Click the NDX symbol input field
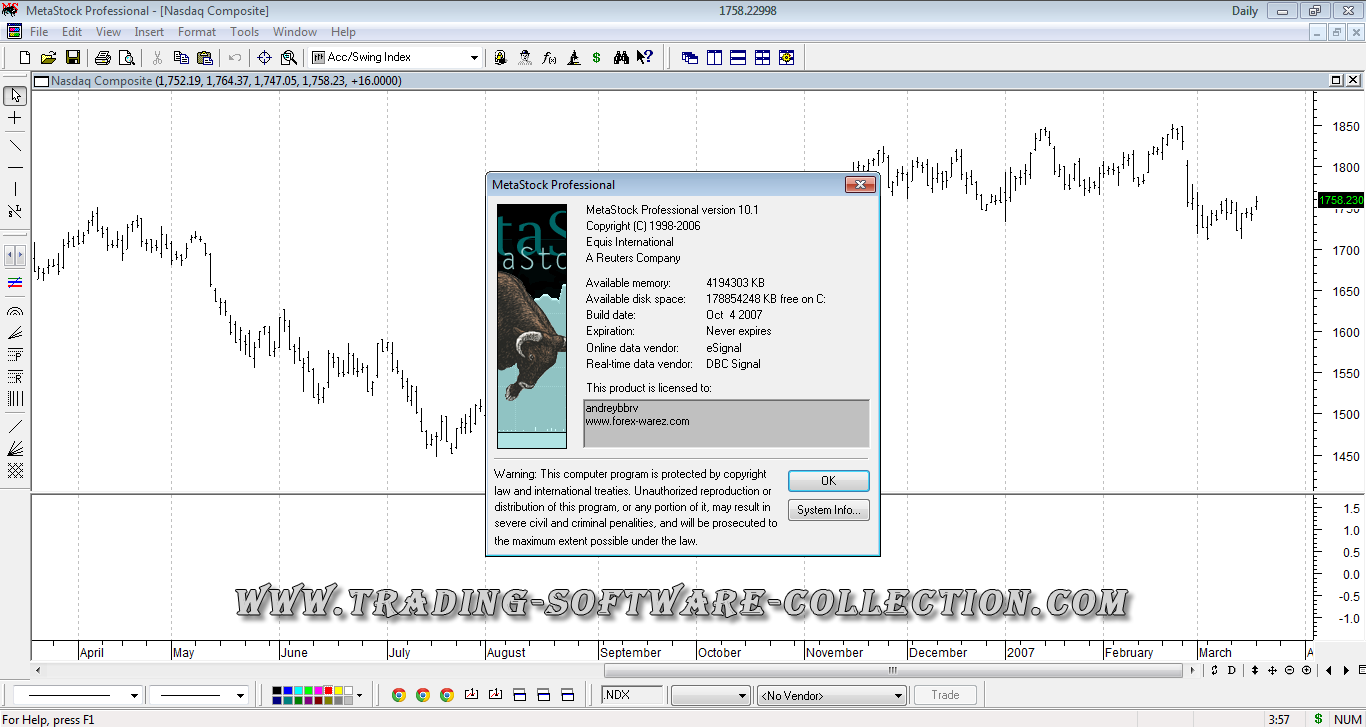This screenshot has height=728, width=1366. 633,695
